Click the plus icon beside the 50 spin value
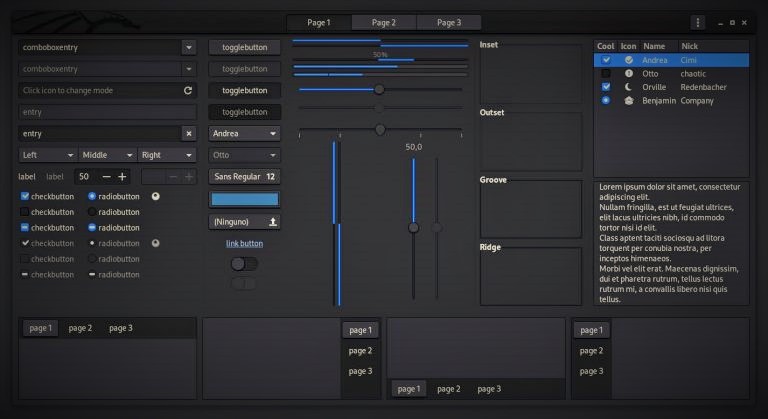Viewport: 768px width, 419px height. point(122,177)
